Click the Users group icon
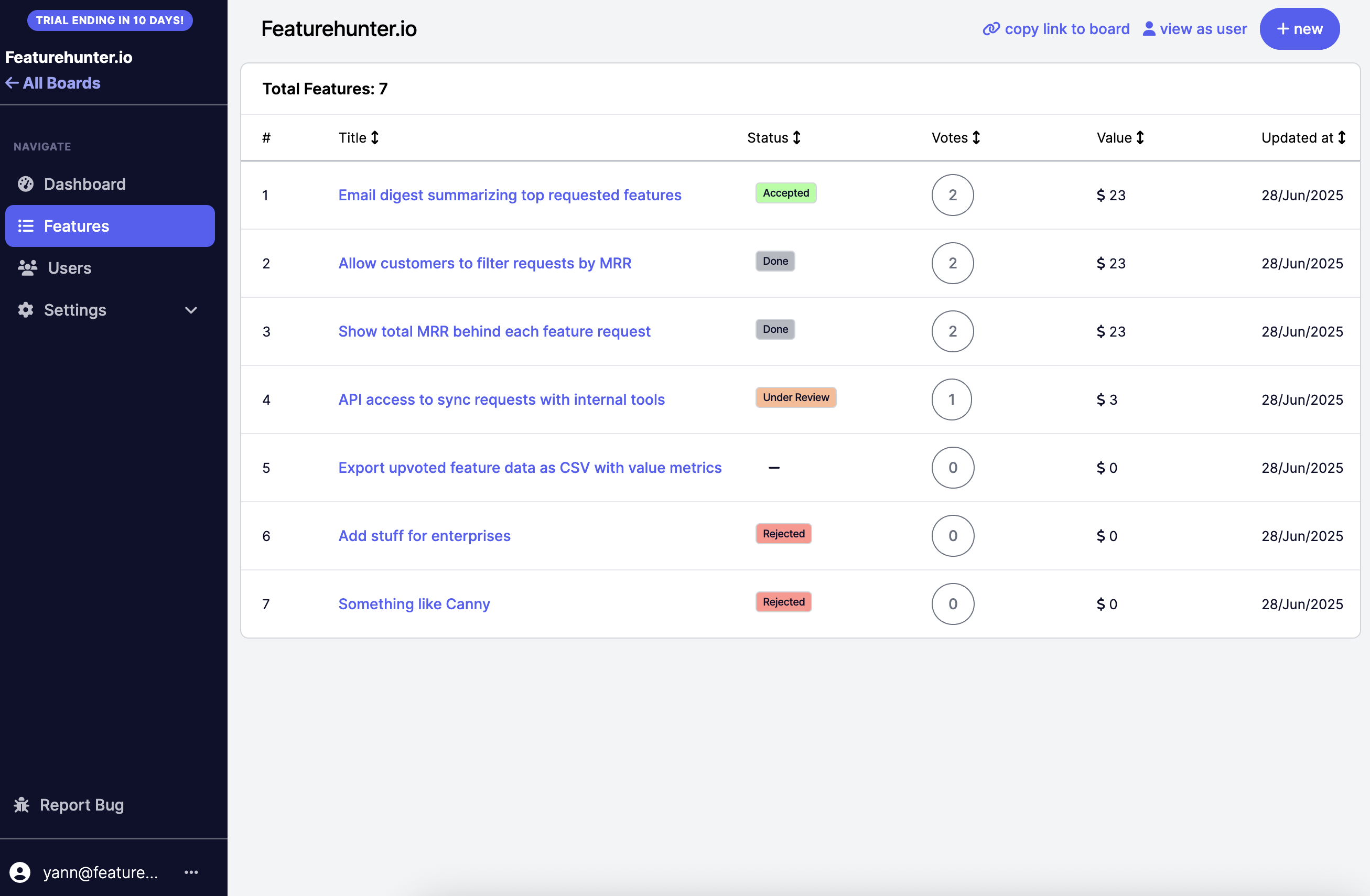 pyautogui.click(x=27, y=267)
